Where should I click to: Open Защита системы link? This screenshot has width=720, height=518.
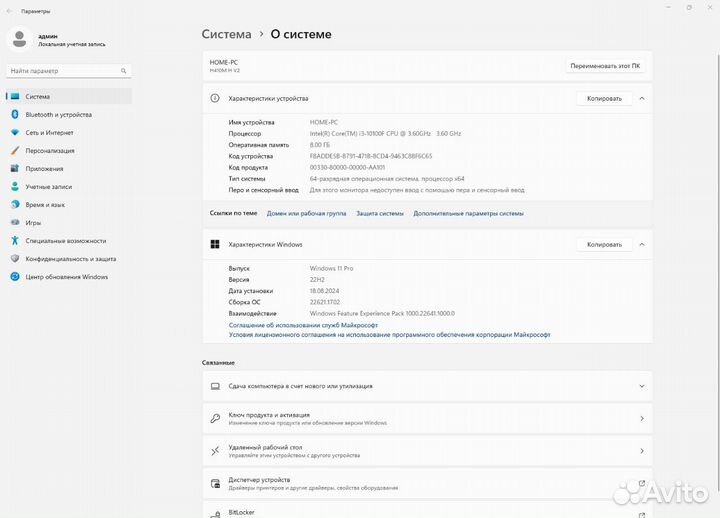coord(380,213)
